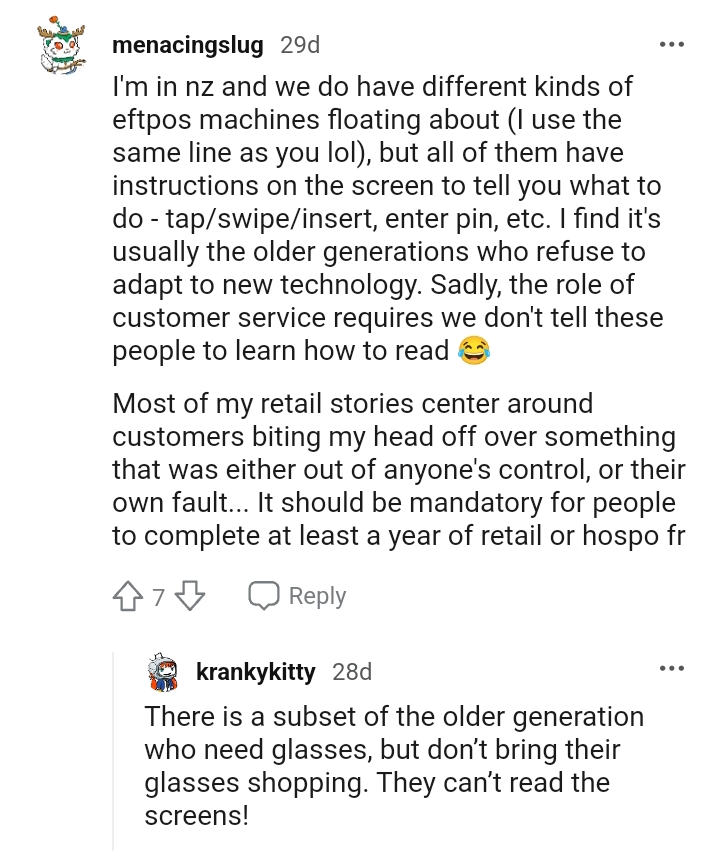The width and height of the screenshot is (720, 851).
Task: Collapse krankykitty's reply using the thread line
Action: (113, 760)
